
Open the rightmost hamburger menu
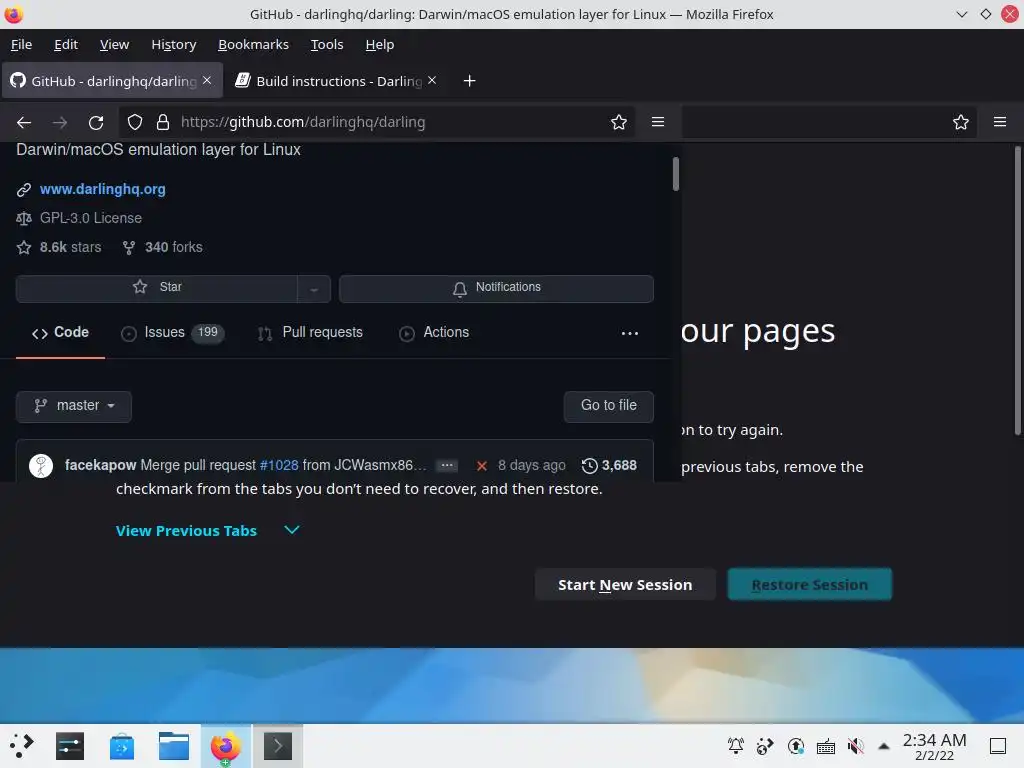coord(1000,122)
